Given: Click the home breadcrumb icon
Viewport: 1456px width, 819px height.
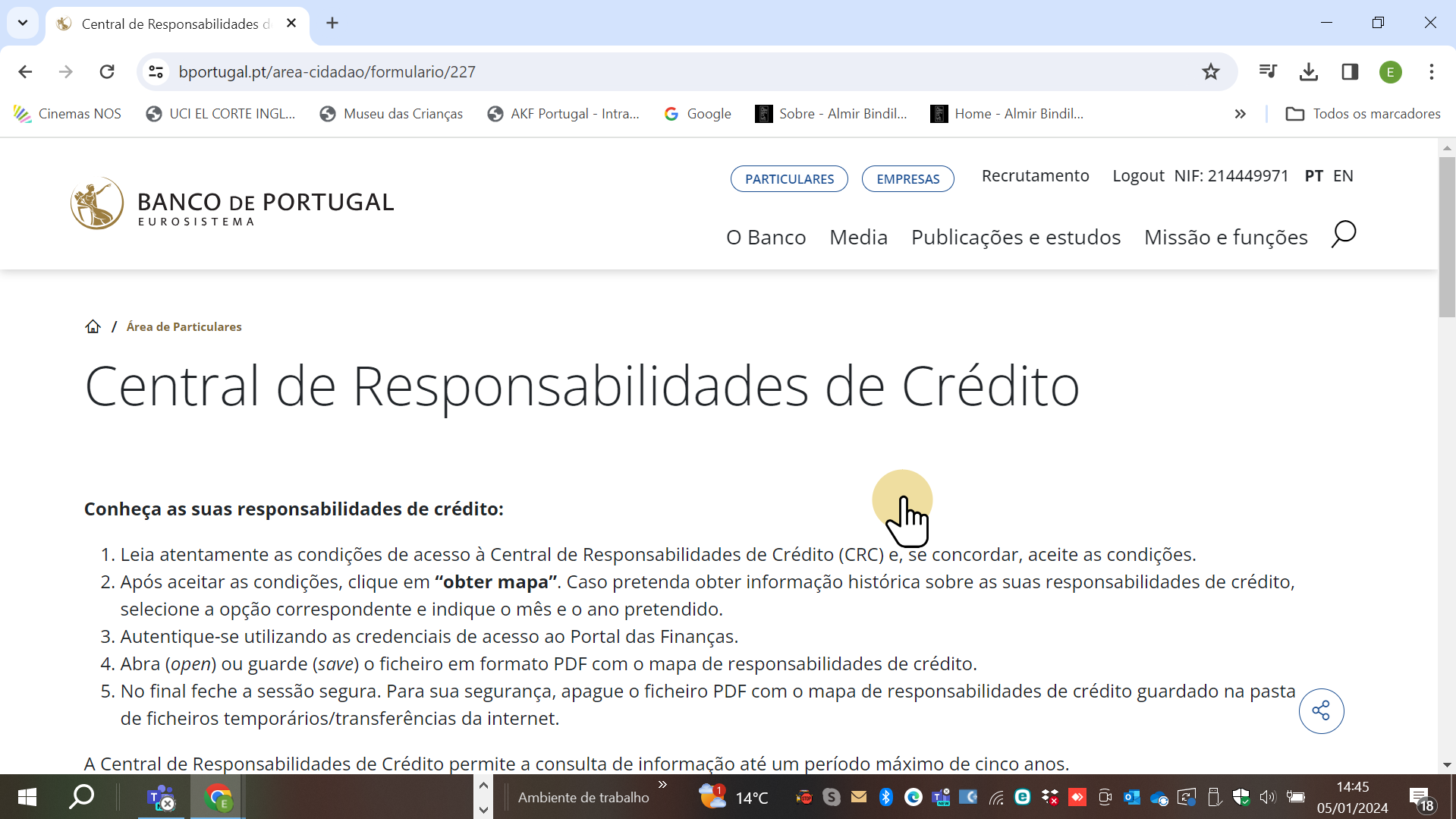Looking at the screenshot, I should point(93,326).
